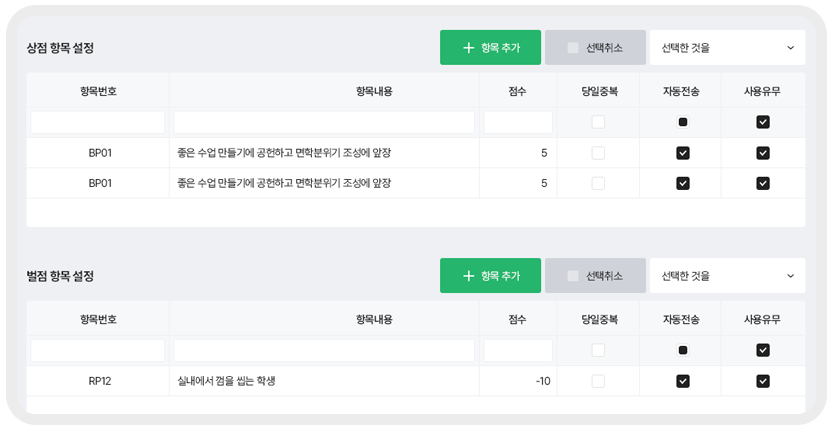Viewport: 835px width, 430px height.
Task: Toggle 자동전송 checkbox for first BP01 row
Action: click(683, 153)
